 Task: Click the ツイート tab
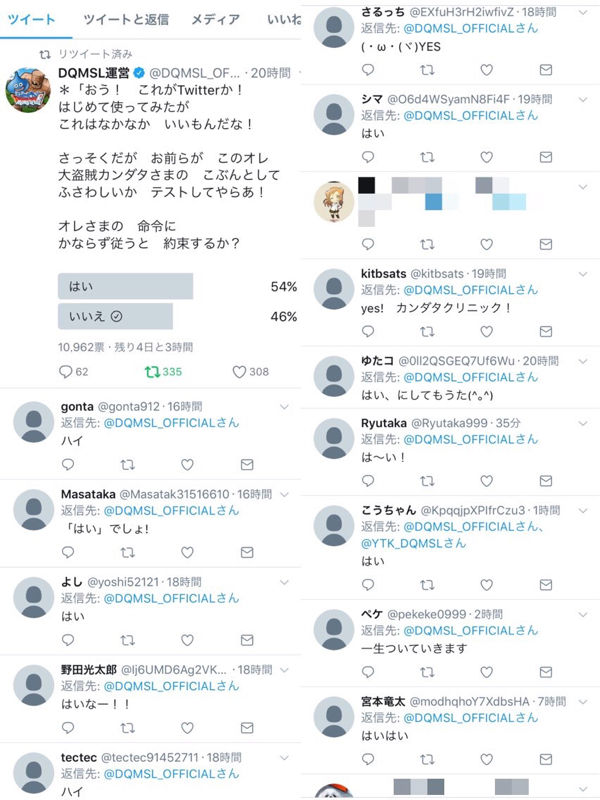(x=32, y=19)
